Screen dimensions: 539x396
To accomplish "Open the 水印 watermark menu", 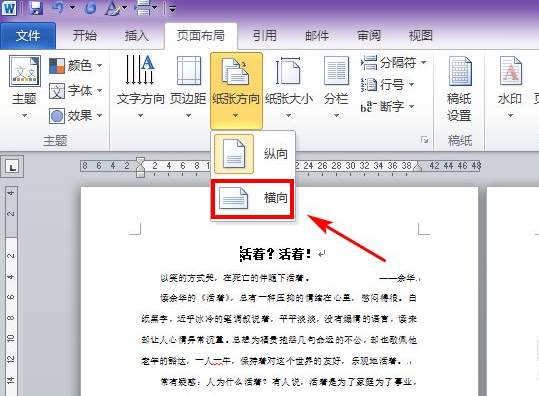I will click(x=510, y=87).
